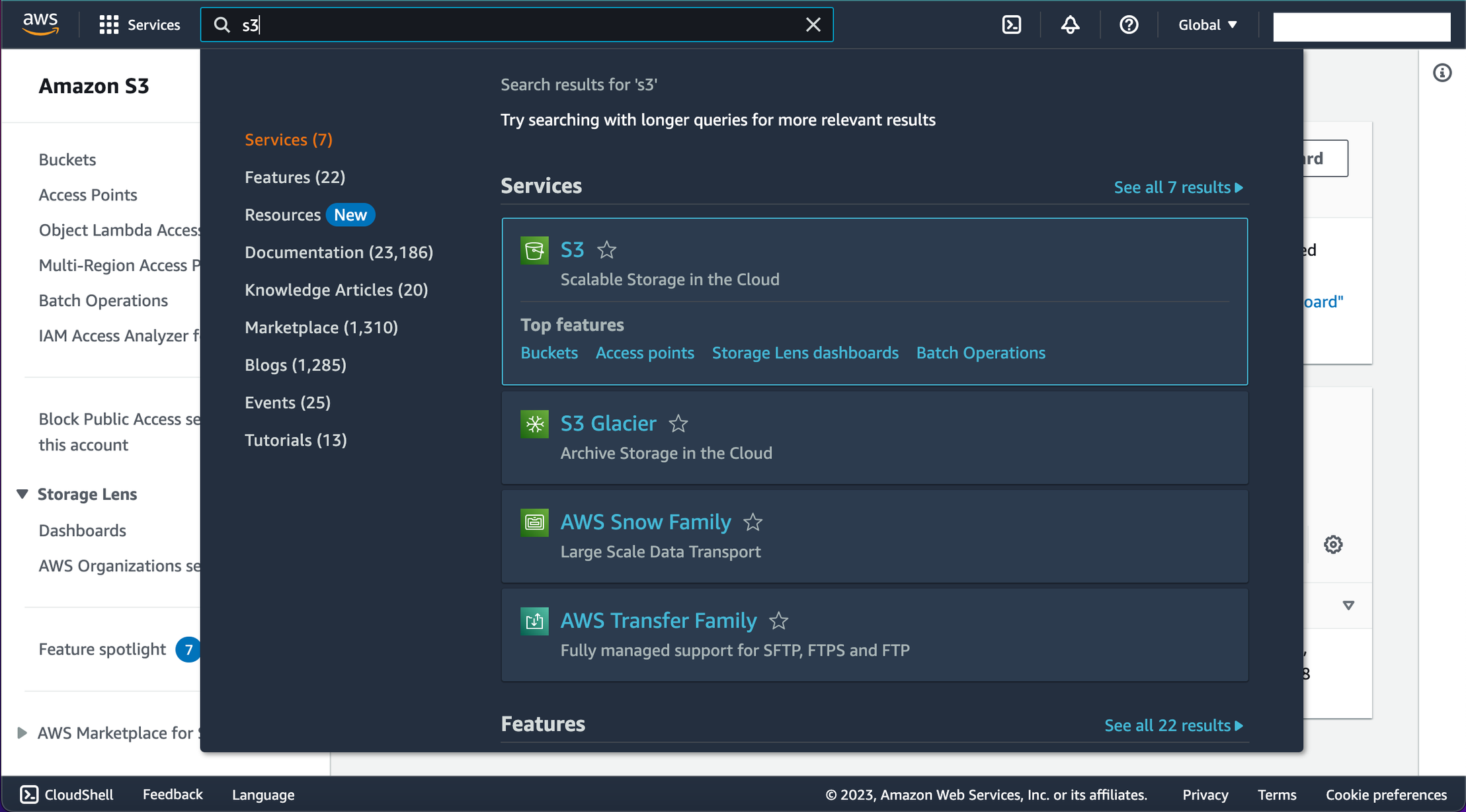Open Block Public Access settings item
Viewport: 1466px width, 812px height.
tap(119, 432)
